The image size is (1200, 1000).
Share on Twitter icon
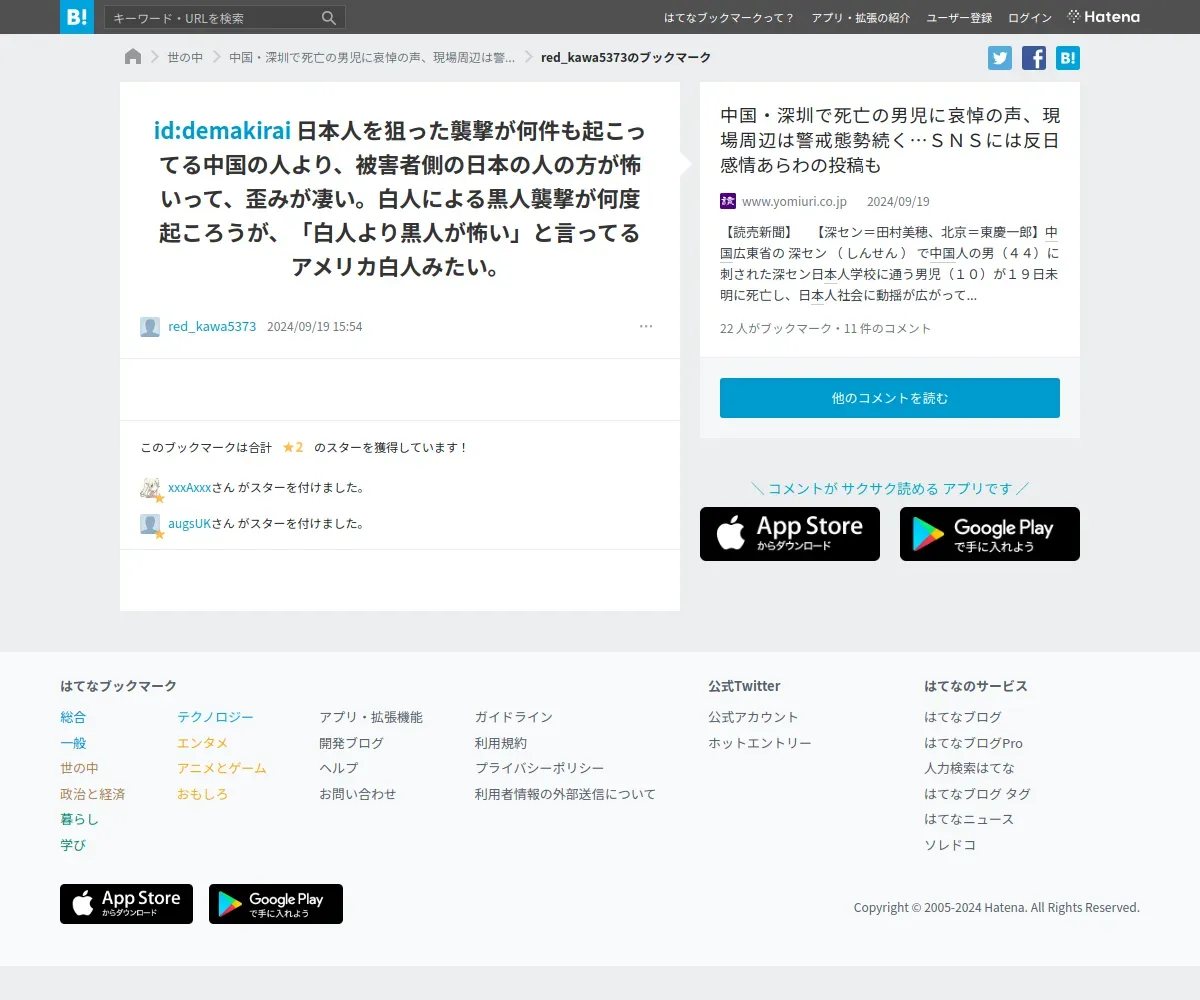(1000, 58)
